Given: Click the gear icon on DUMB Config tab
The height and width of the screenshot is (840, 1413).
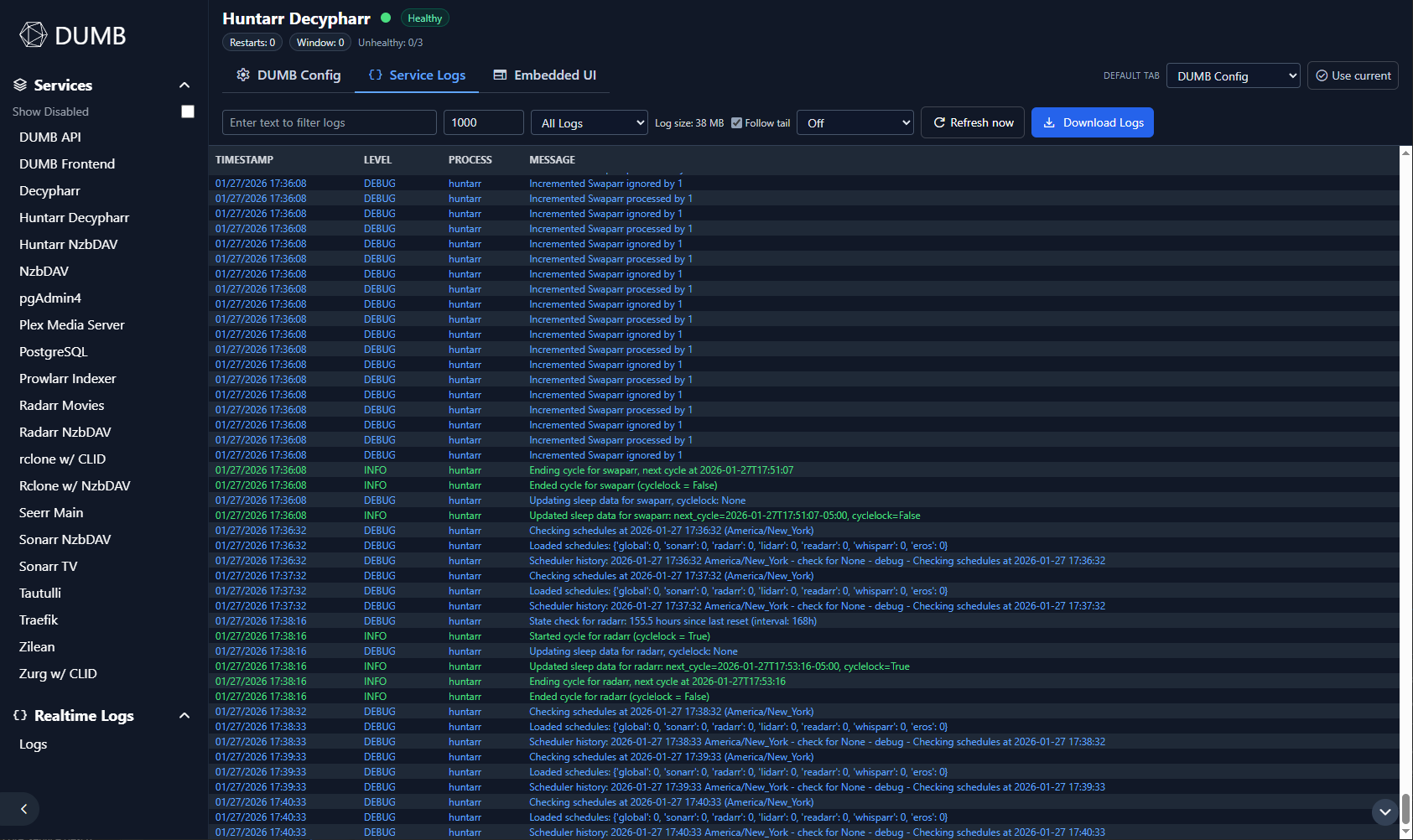Looking at the screenshot, I should (243, 75).
